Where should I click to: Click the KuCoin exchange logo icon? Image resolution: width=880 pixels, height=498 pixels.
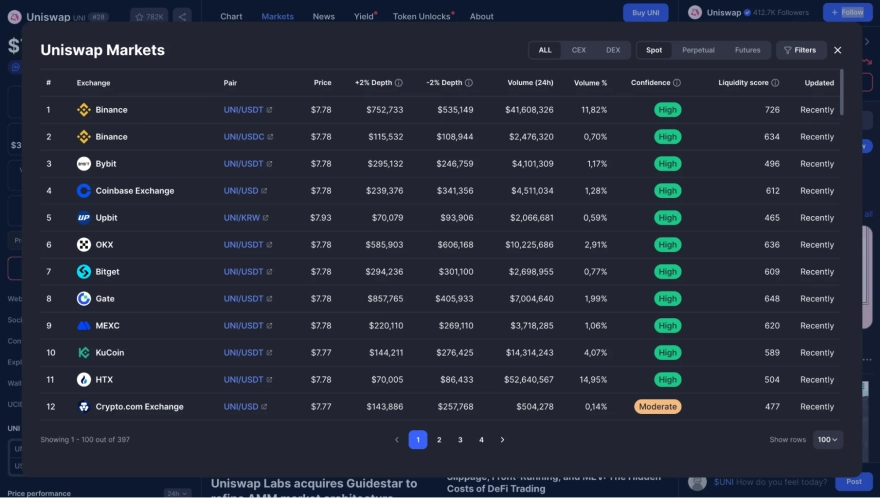(x=84, y=353)
